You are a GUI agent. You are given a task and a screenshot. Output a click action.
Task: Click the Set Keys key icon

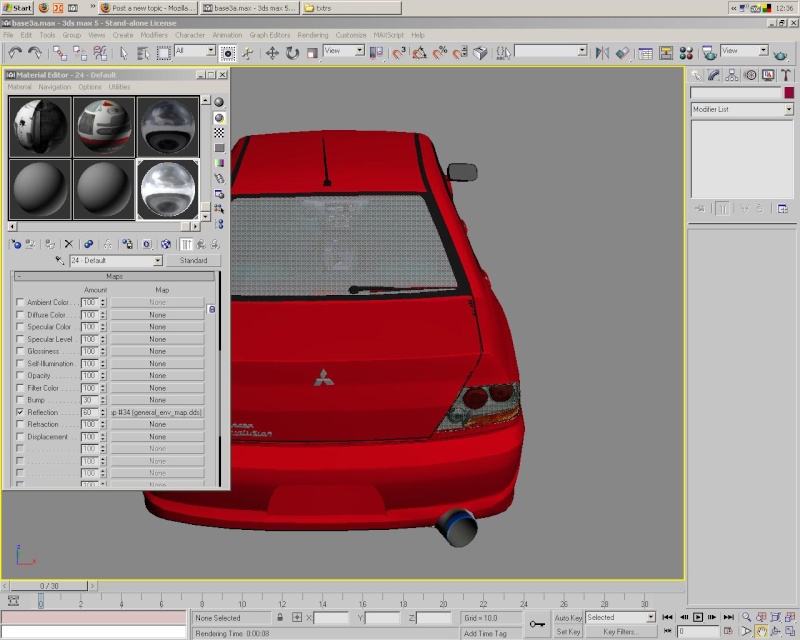(537, 624)
